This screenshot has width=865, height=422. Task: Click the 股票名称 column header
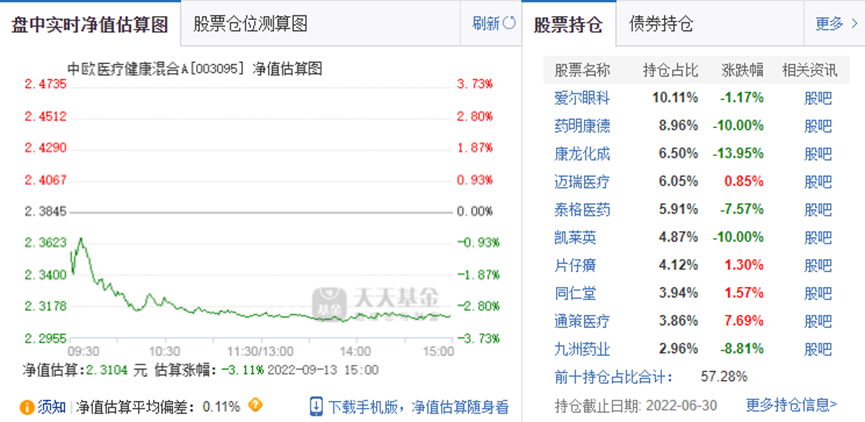(x=582, y=70)
